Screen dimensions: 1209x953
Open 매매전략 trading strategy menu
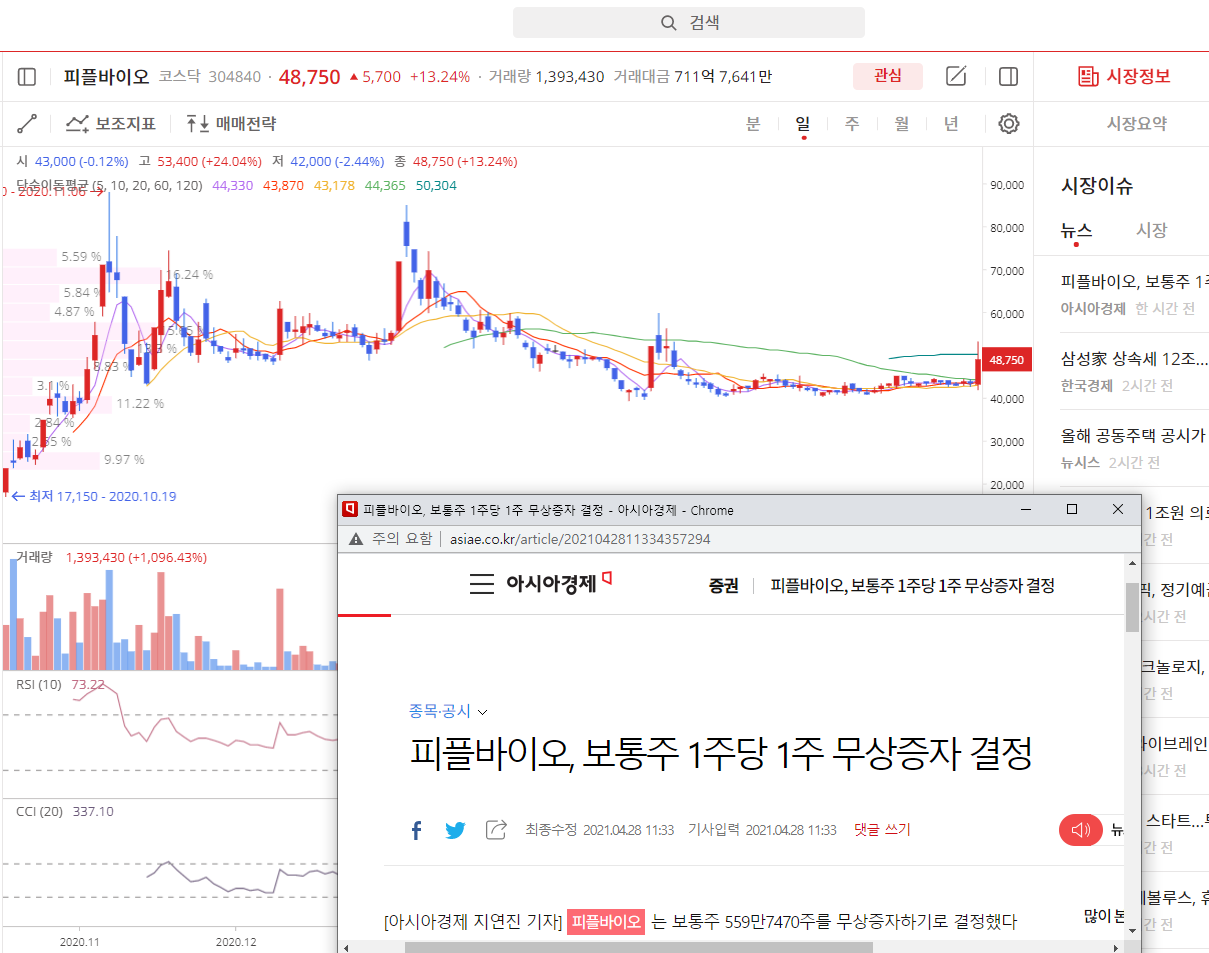tap(231, 124)
